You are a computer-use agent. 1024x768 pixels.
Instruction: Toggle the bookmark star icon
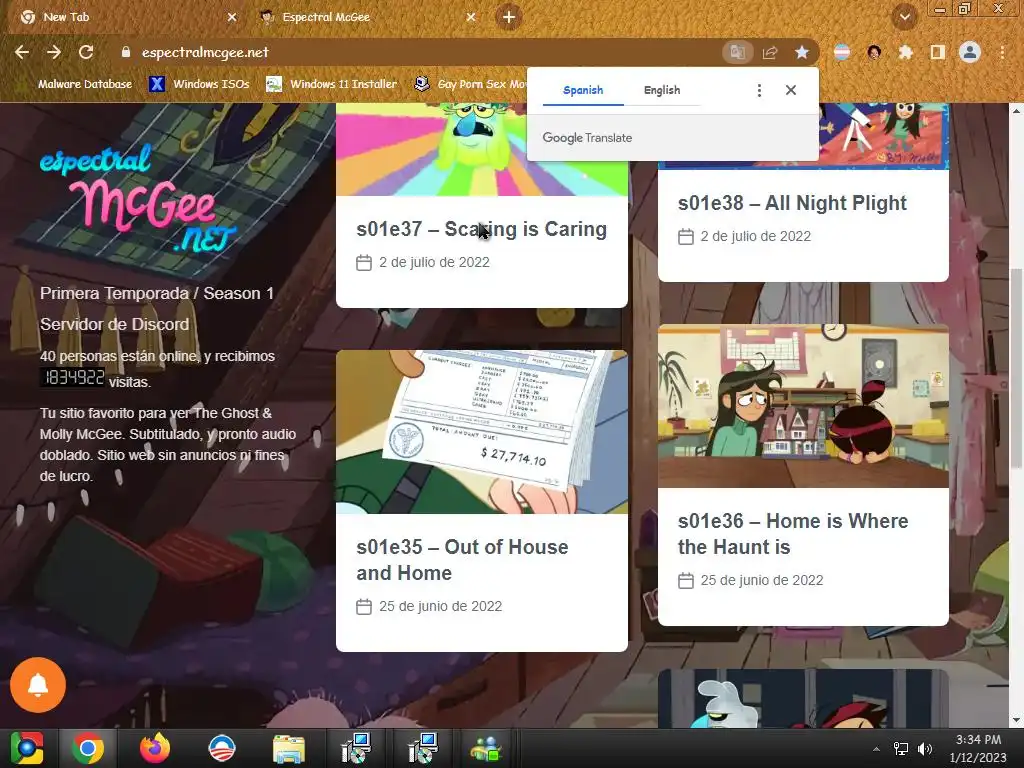coord(802,52)
